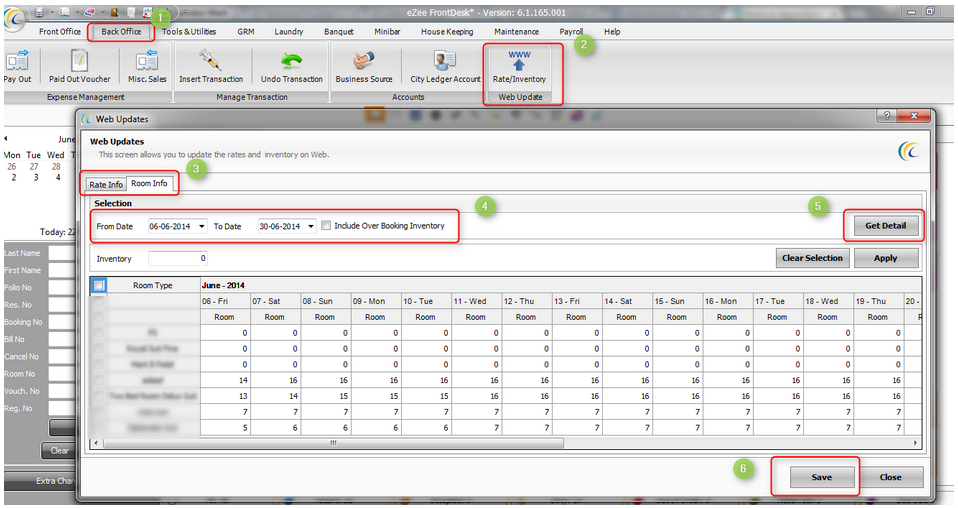Open City Ledger Account

point(445,66)
